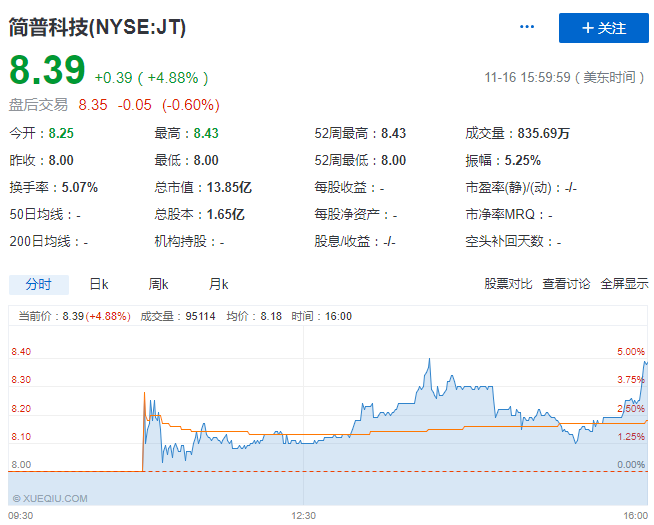Viewport: 654px width, 525px height.
Task: Click the 最高 value 8.43
Action: [206, 133]
